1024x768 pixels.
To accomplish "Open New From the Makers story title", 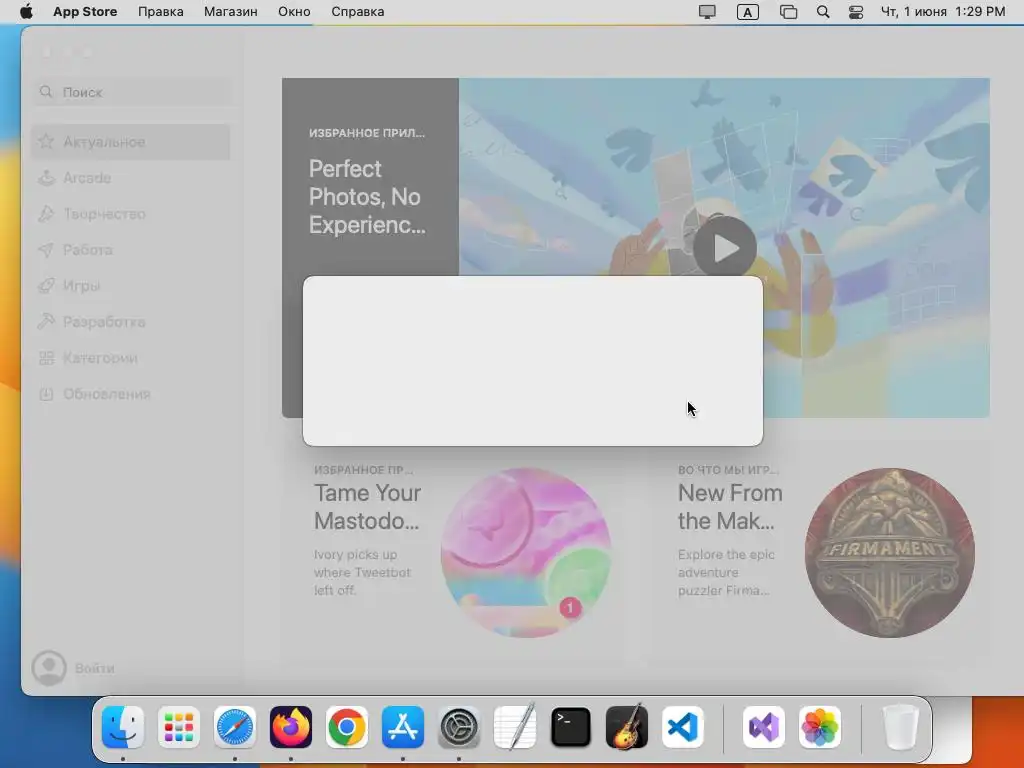I will (730, 507).
